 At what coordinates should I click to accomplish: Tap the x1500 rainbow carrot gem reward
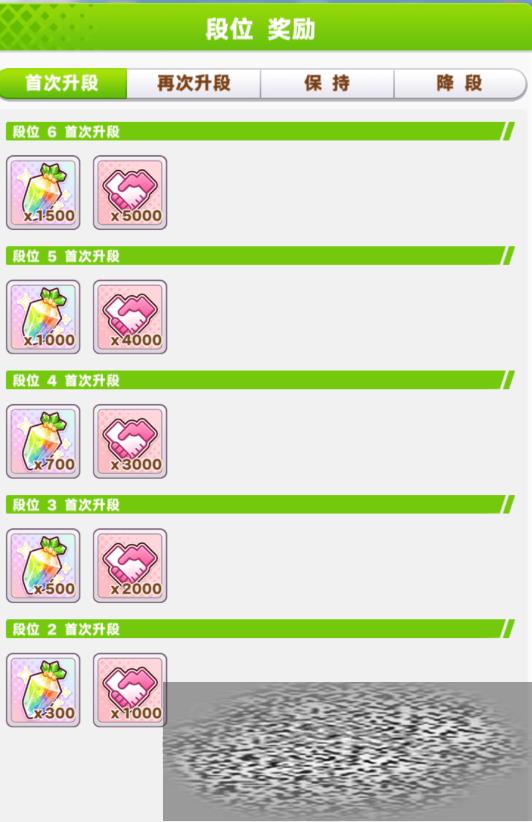(43, 192)
